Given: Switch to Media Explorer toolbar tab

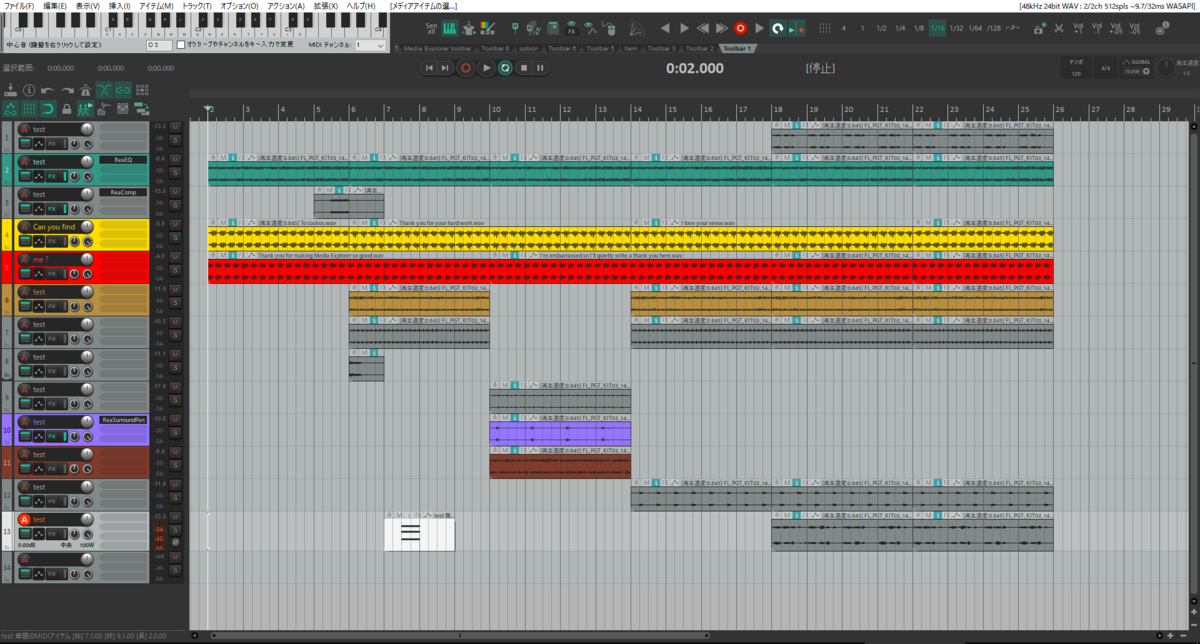Looking at the screenshot, I should click(438, 48).
